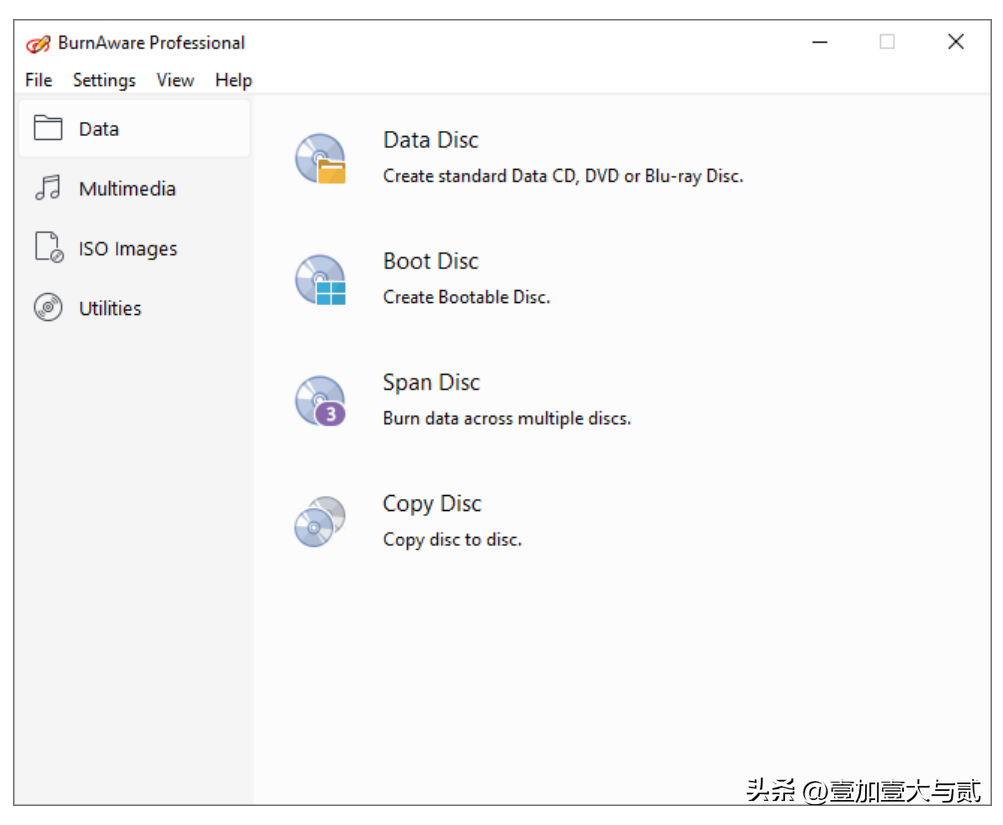Image resolution: width=1003 pixels, height=825 pixels.
Task: Click 'Create Bootable Disc.' description
Action: click(466, 297)
